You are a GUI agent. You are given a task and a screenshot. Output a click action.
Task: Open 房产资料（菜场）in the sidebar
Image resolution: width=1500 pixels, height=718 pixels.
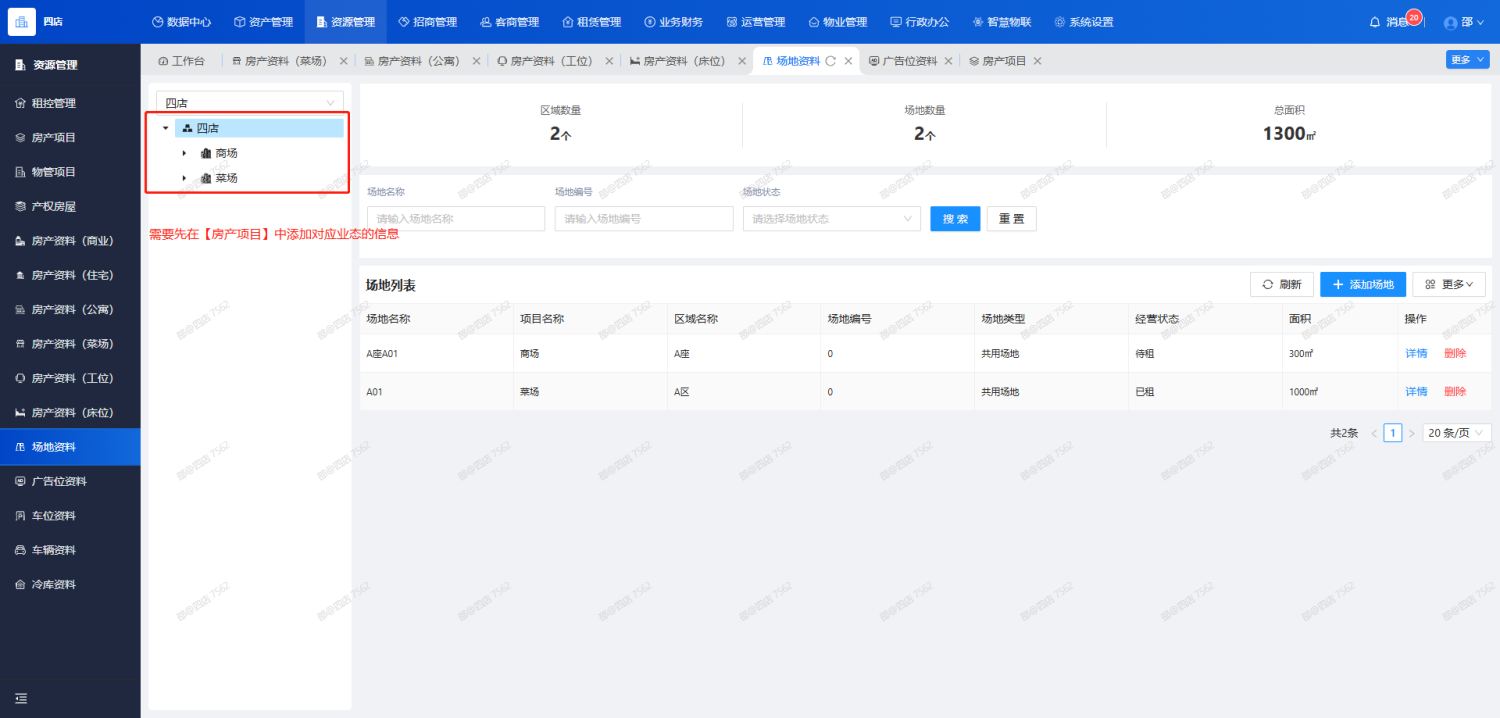pyautogui.click(x=70, y=344)
